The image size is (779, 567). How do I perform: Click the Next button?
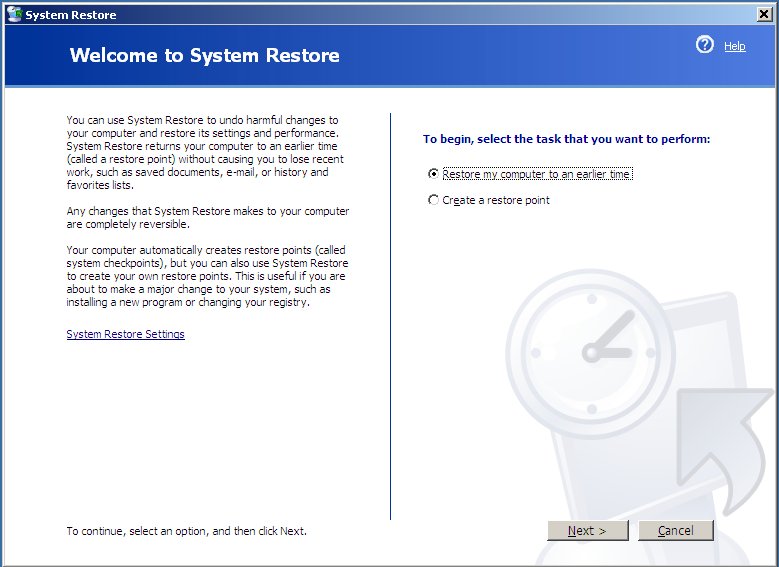click(x=588, y=531)
